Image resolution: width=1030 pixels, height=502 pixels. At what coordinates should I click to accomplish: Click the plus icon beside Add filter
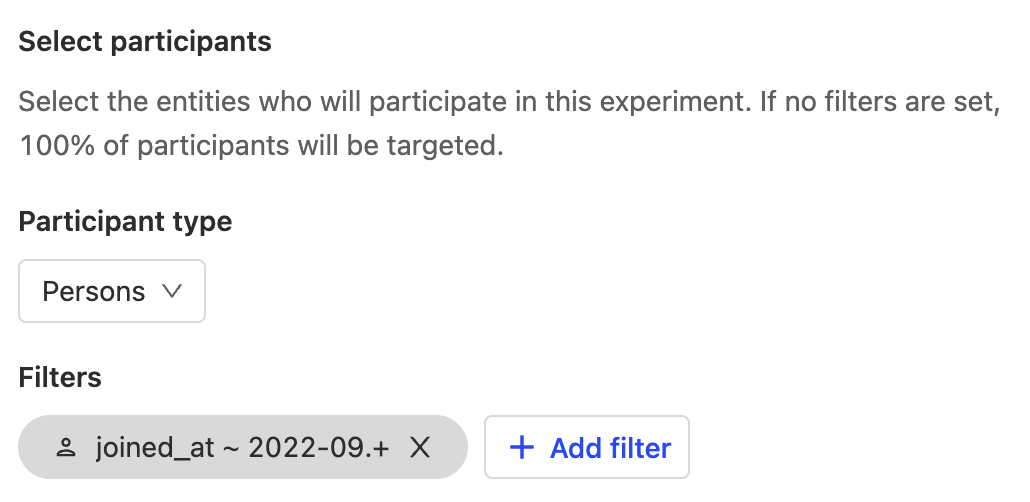(522, 448)
